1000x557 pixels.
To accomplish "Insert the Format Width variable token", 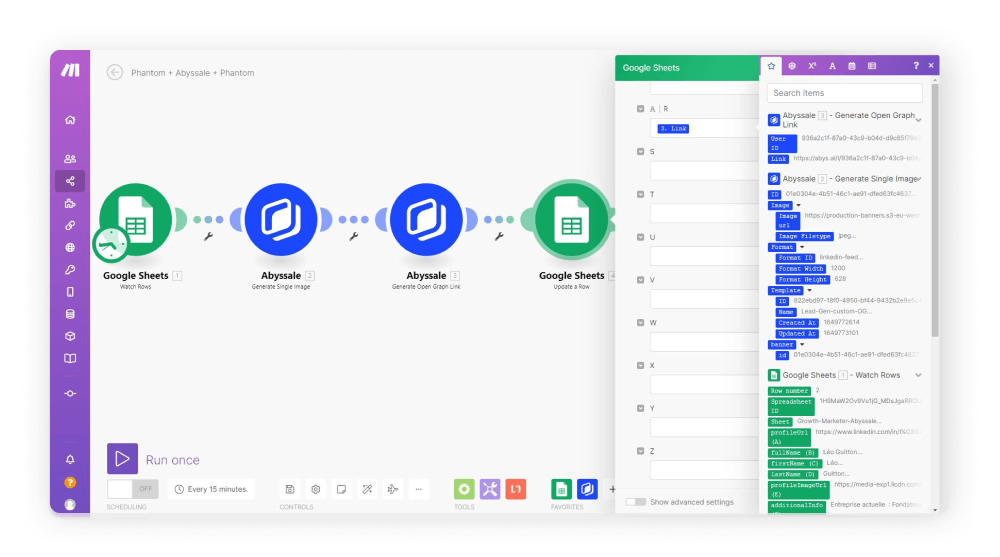I will click(800, 269).
